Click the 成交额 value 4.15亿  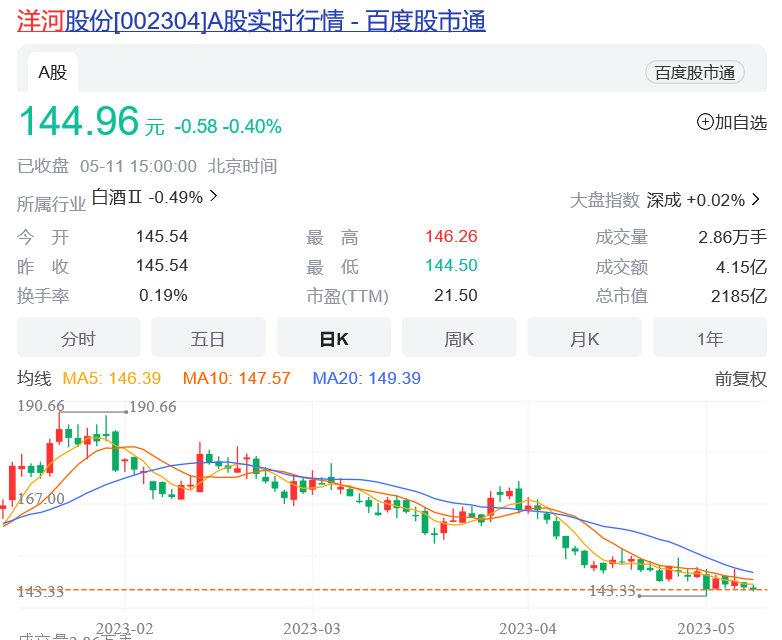pyautogui.click(x=742, y=267)
